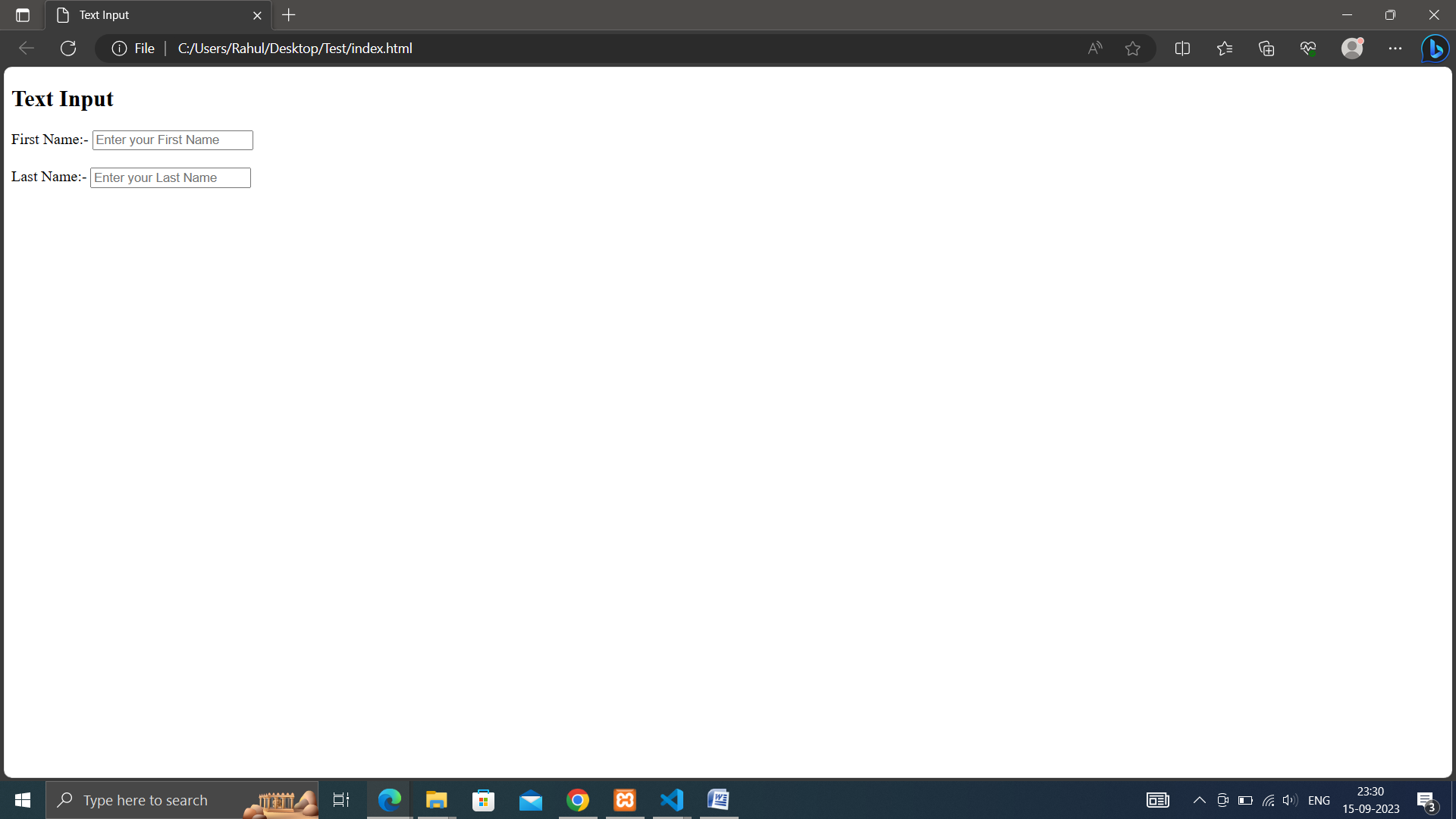Open volume control

pyautogui.click(x=1290, y=800)
